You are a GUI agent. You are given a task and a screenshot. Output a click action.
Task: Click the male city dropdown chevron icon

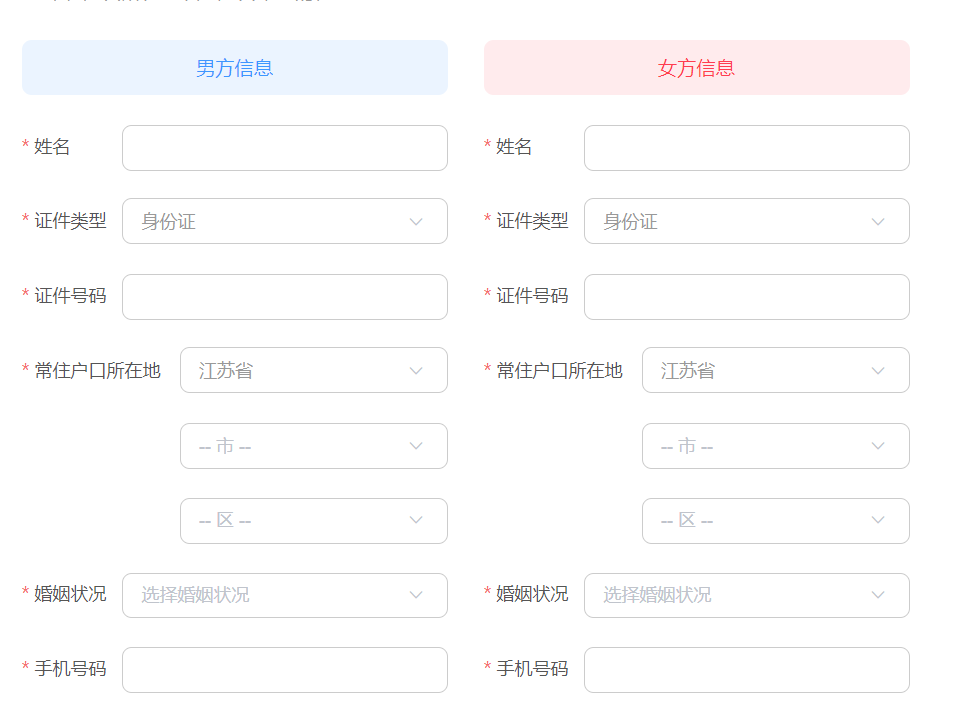[416, 446]
